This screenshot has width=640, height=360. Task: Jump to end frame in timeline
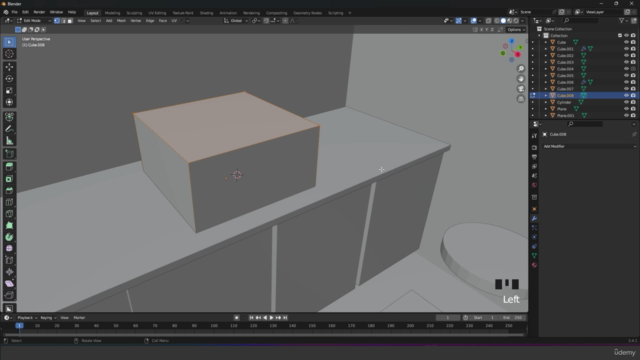(x=285, y=318)
